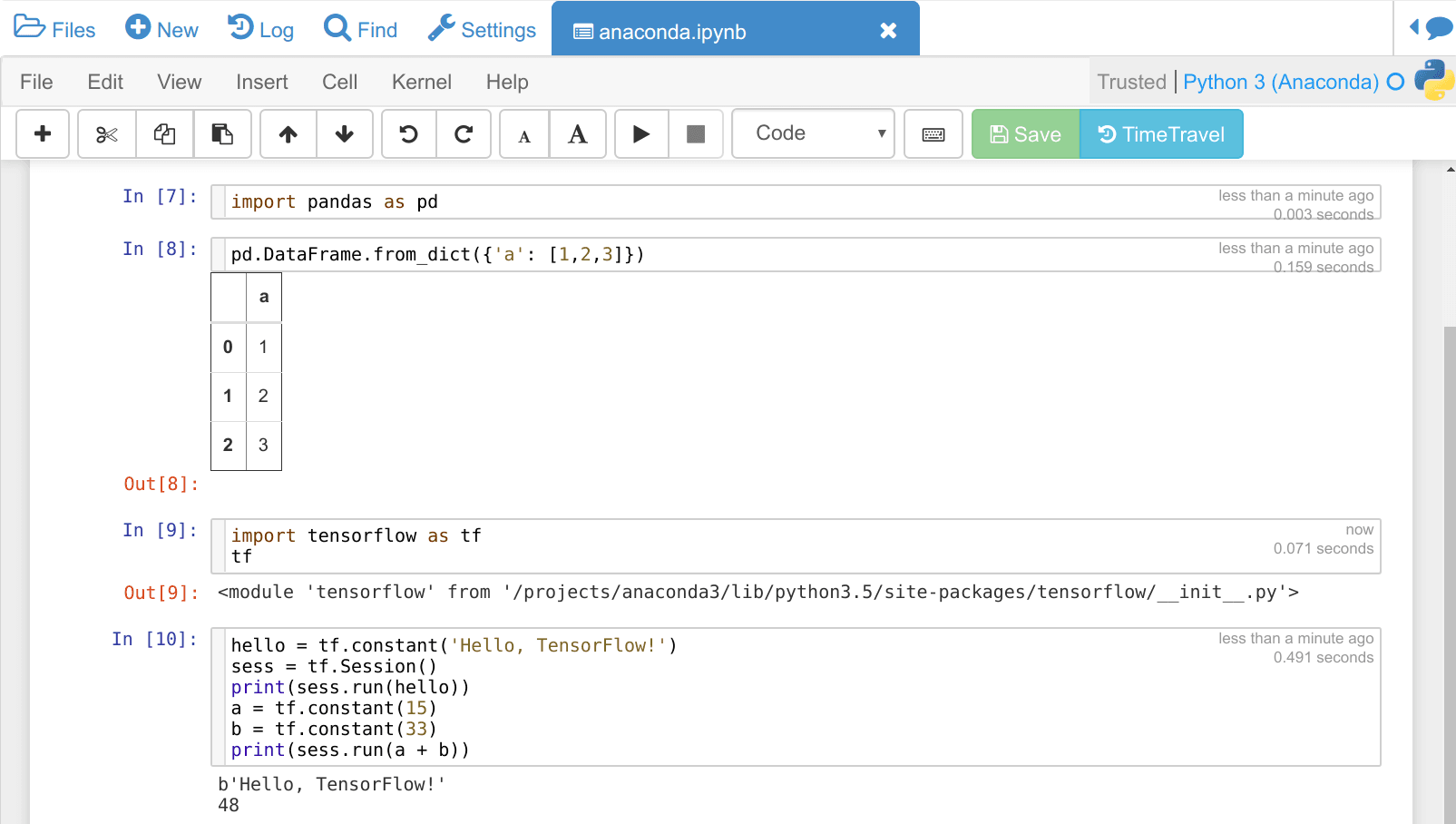Open the Find tool
This screenshot has height=824, width=1456.
click(x=360, y=28)
